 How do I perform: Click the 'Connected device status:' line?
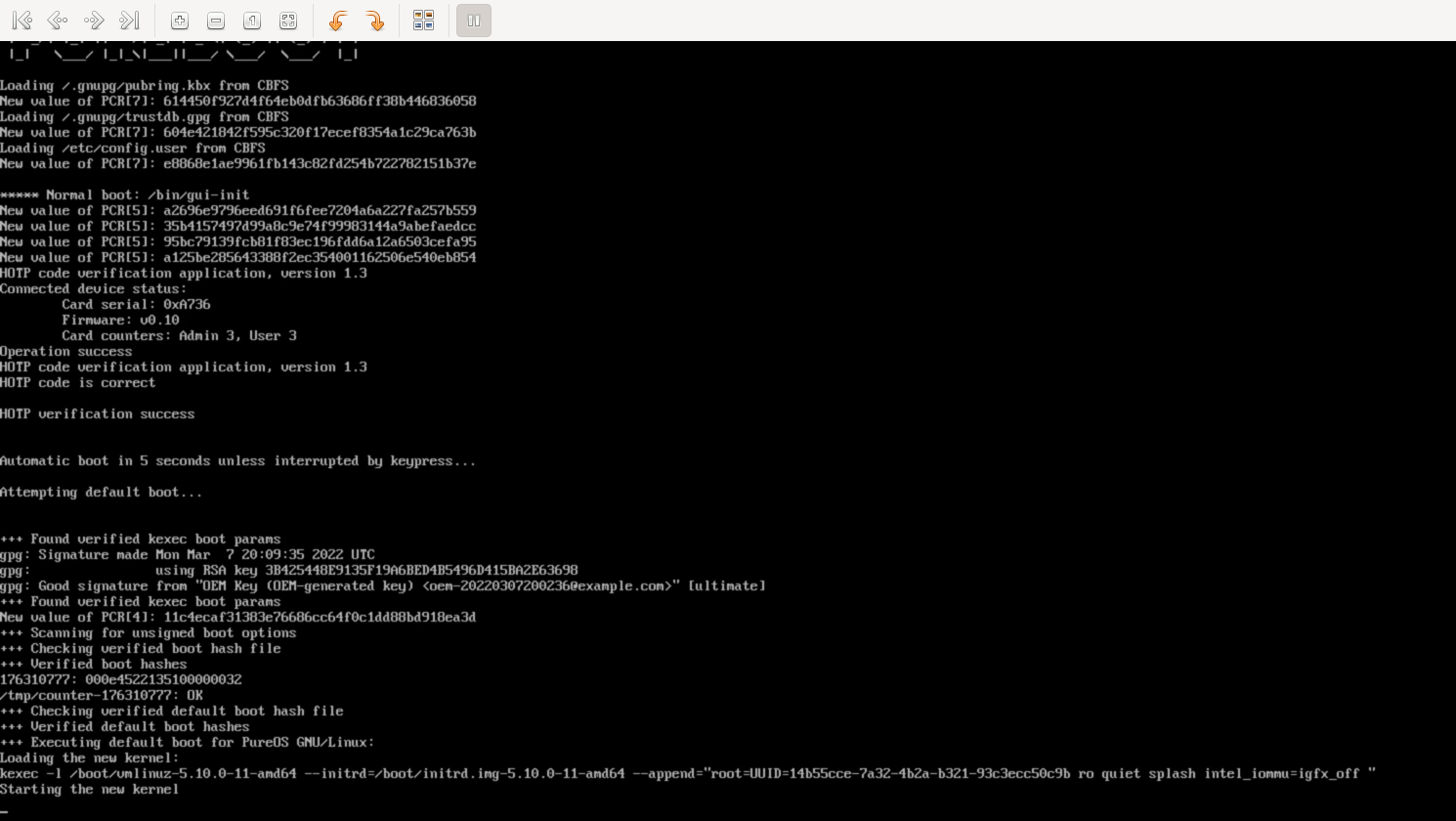tap(94, 289)
